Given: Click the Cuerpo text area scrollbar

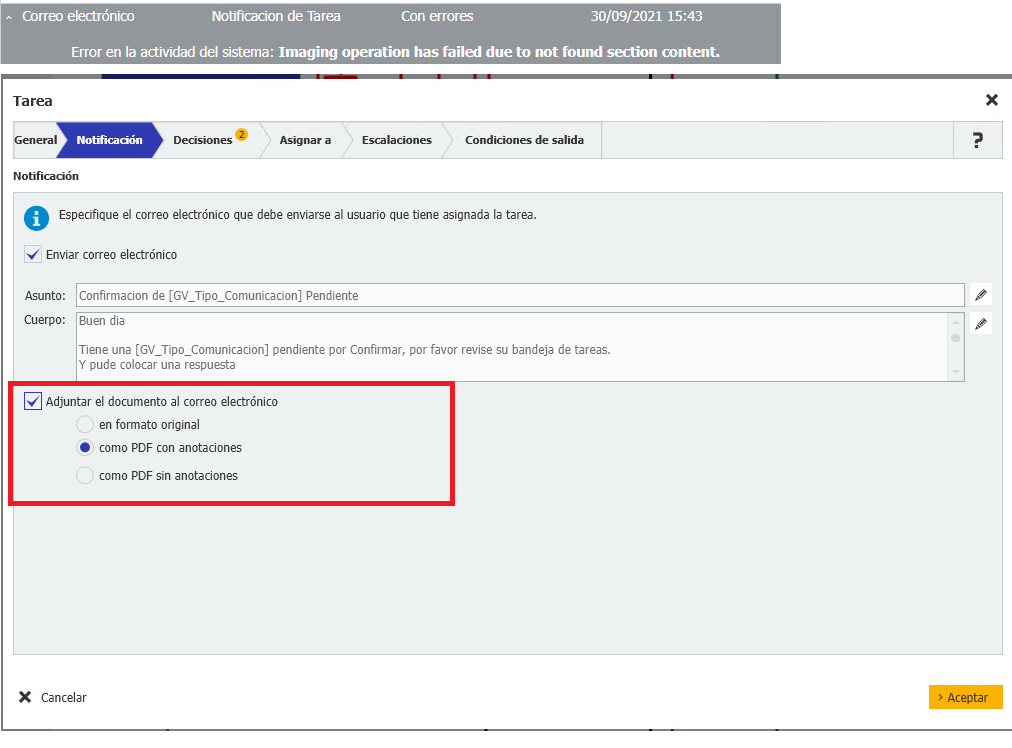Looking at the screenshot, I should click(x=956, y=346).
